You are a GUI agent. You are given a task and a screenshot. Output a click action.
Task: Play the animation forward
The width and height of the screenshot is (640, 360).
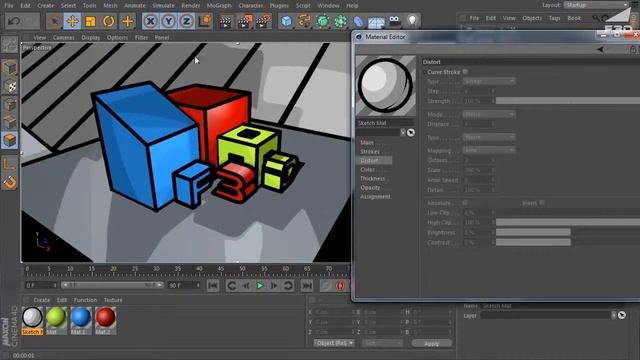260,286
